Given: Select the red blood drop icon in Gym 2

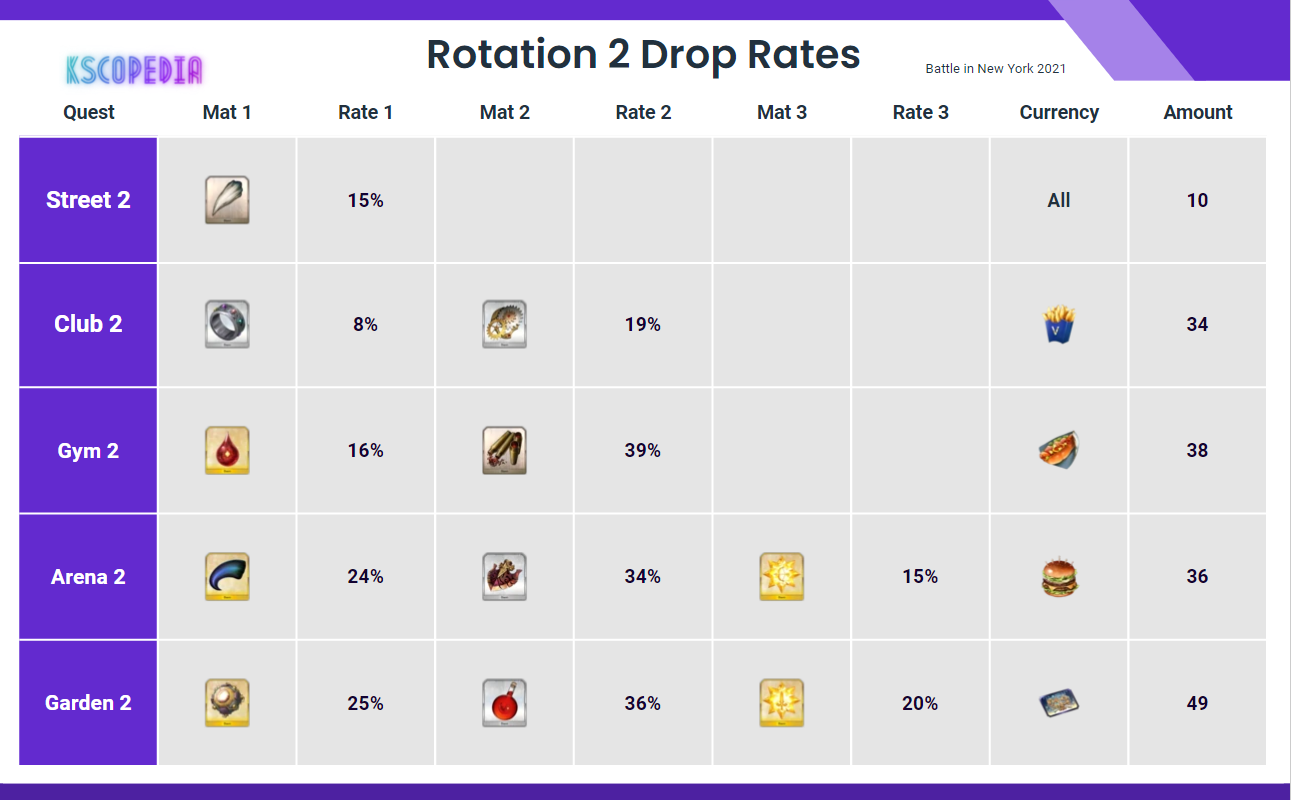Looking at the screenshot, I should [x=227, y=450].
